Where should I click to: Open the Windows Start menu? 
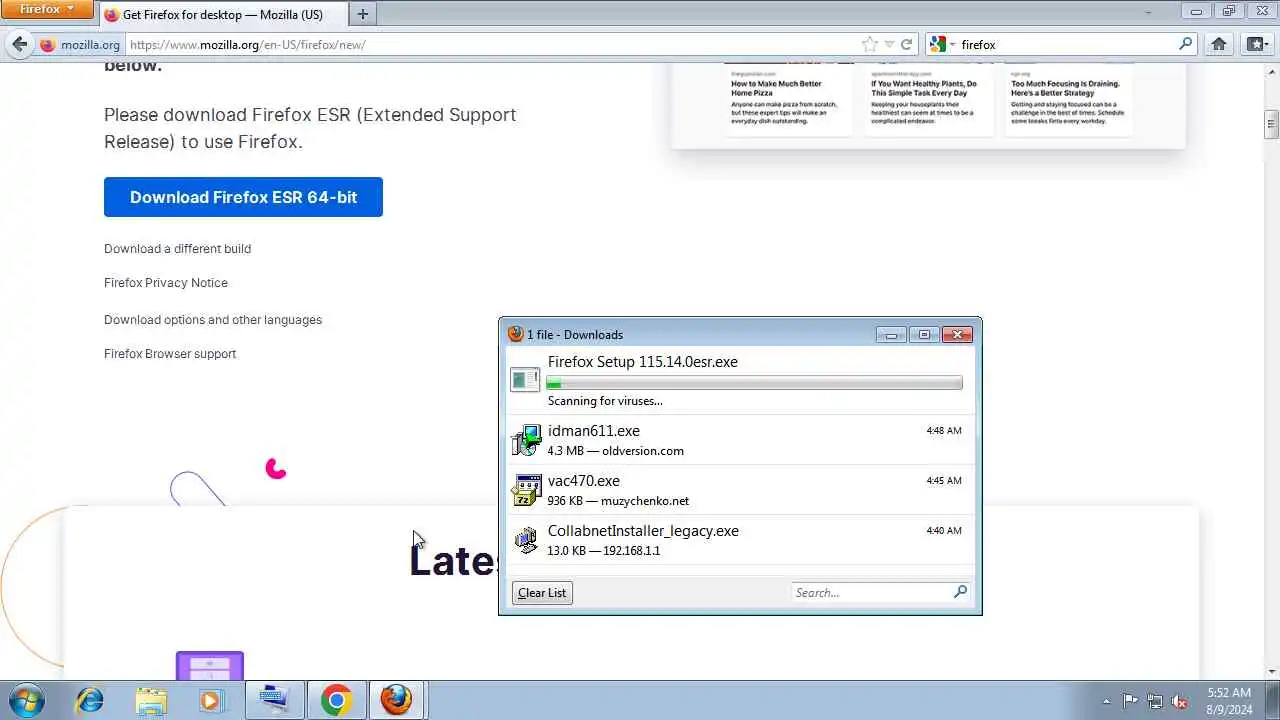tap(25, 700)
